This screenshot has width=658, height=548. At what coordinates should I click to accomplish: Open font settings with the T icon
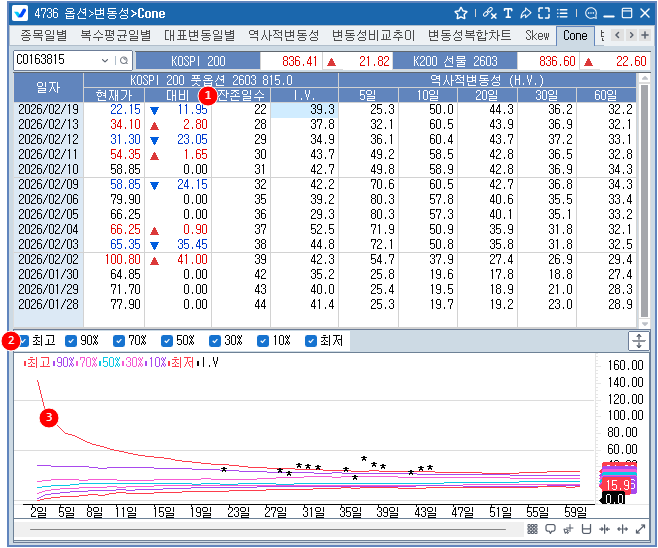pyautogui.click(x=508, y=13)
